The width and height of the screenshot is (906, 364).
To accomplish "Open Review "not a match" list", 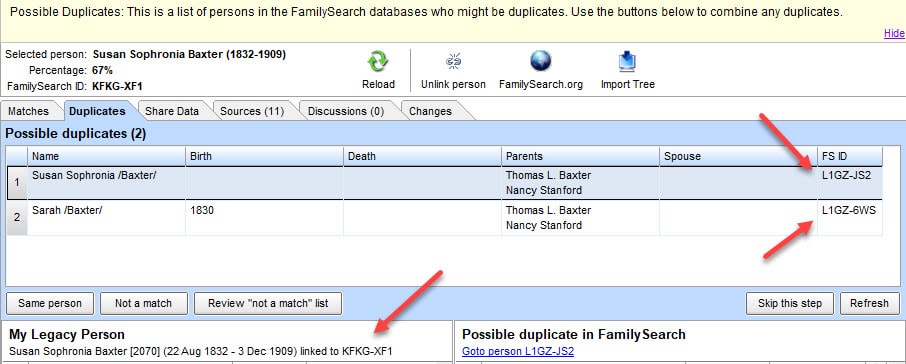I will [268, 303].
